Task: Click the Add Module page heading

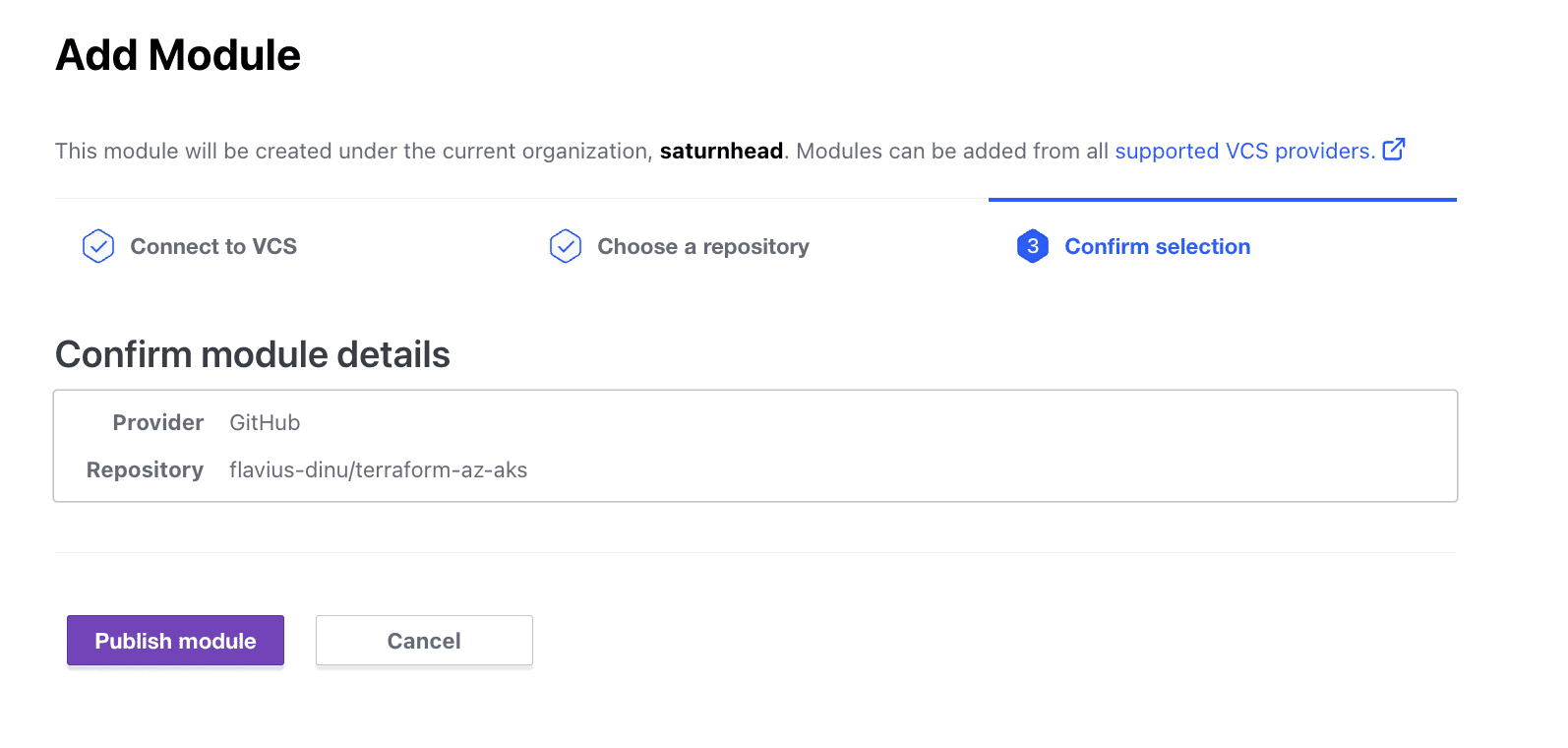Action: pyautogui.click(x=178, y=55)
